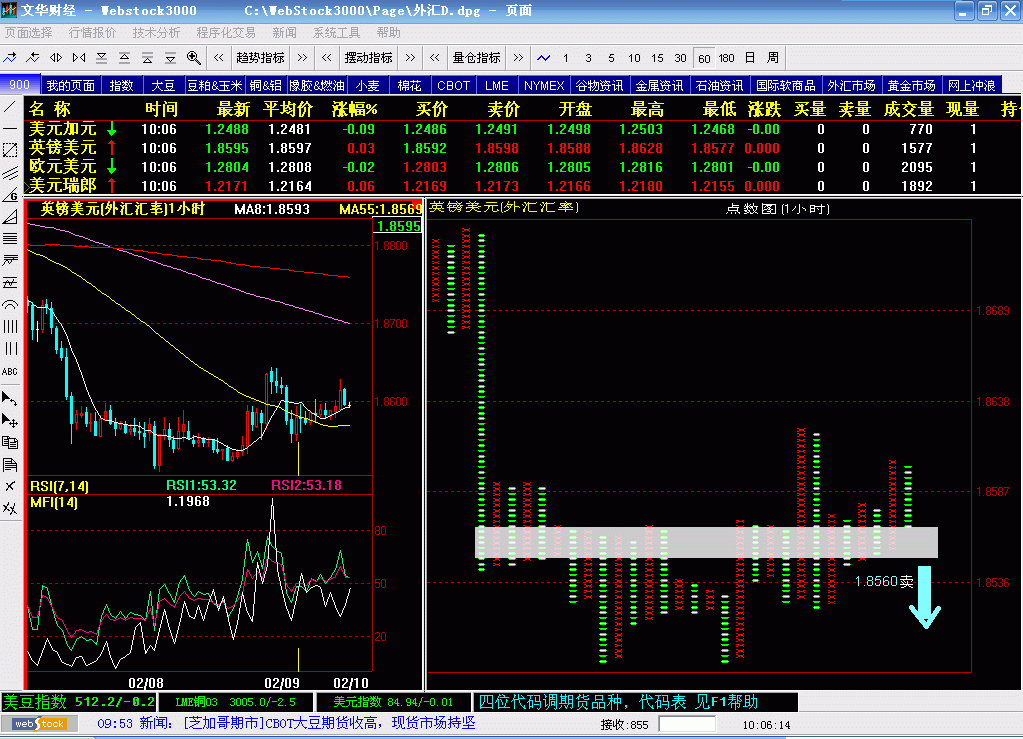
Task: Select the 30-minute period
Action: point(680,58)
